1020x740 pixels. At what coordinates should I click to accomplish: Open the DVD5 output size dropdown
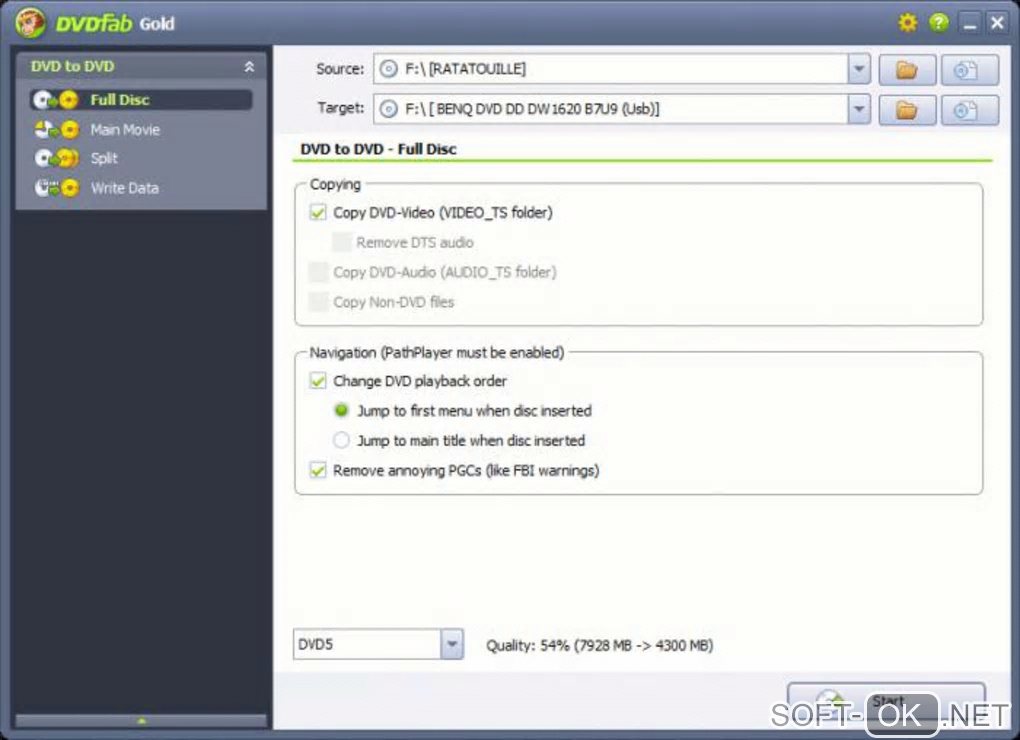click(451, 644)
